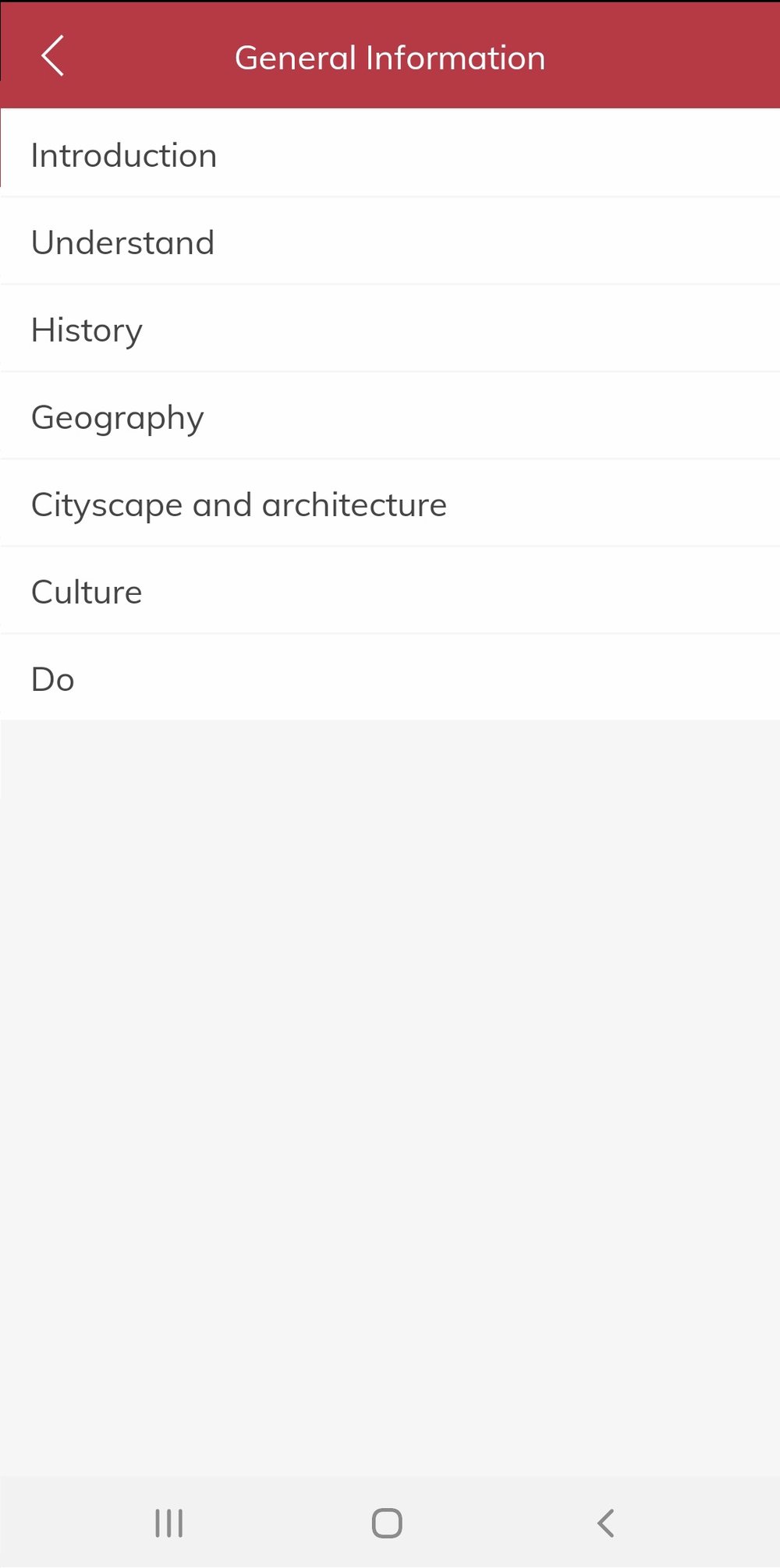The image size is (780, 1568).
Task: Tap the back arrow in the red header
Action: pos(52,57)
